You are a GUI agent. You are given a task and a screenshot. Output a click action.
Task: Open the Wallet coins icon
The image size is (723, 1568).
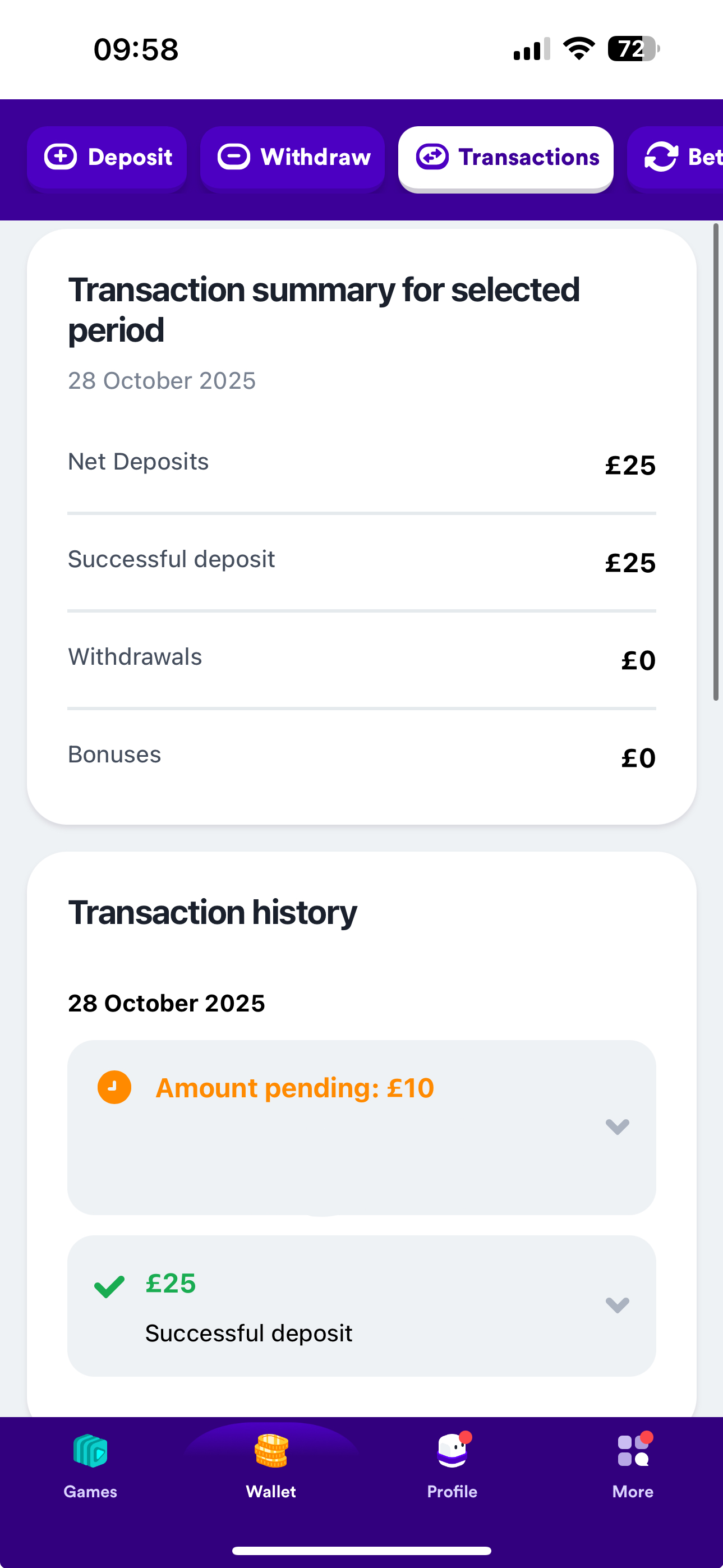[271, 1451]
